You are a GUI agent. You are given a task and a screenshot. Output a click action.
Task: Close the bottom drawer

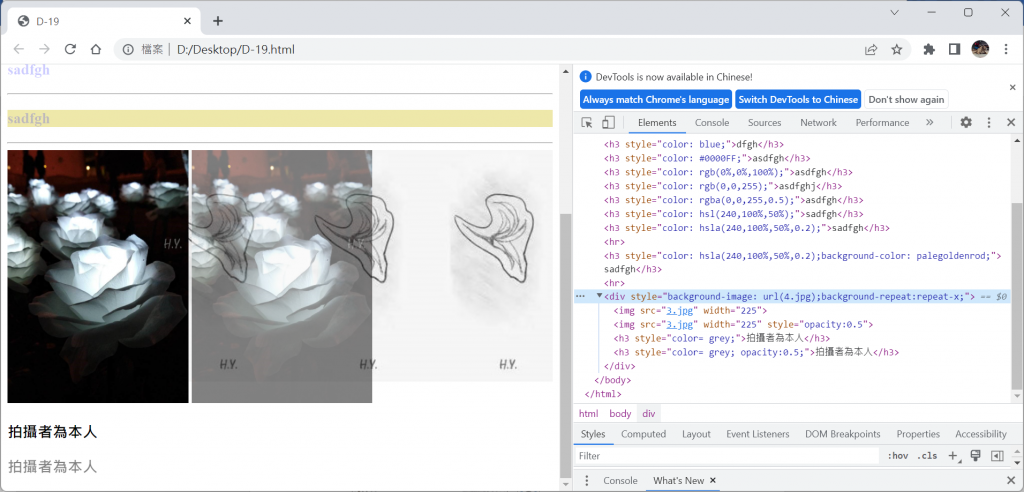pos(1011,480)
